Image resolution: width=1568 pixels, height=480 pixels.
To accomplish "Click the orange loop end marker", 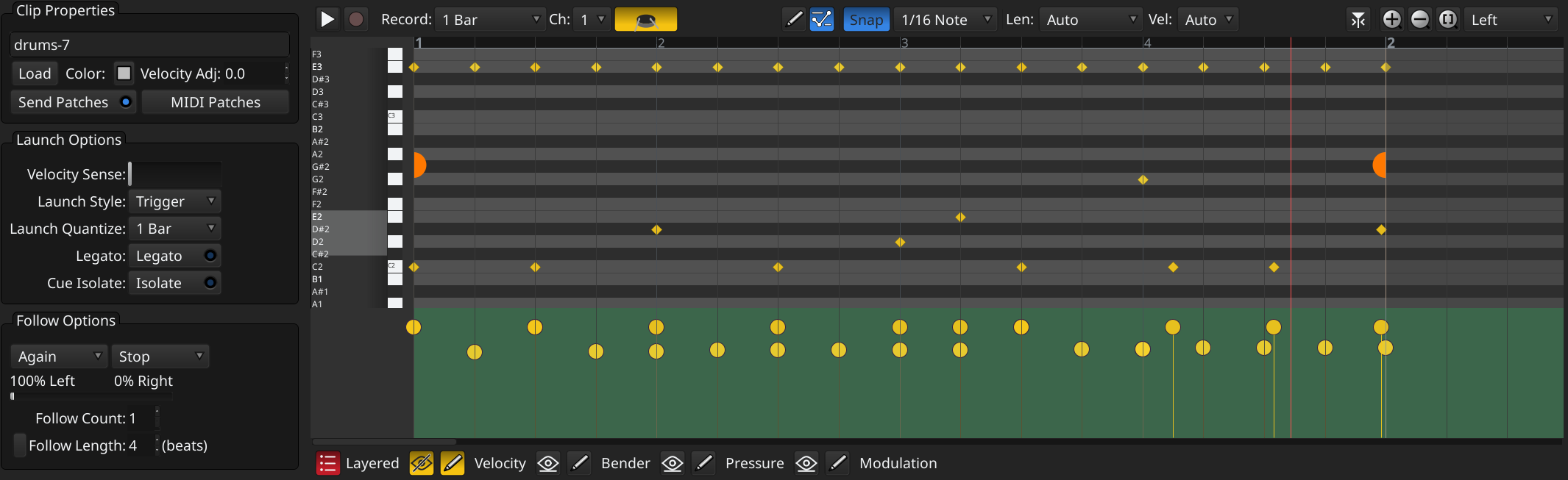I will pyautogui.click(x=1380, y=165).
